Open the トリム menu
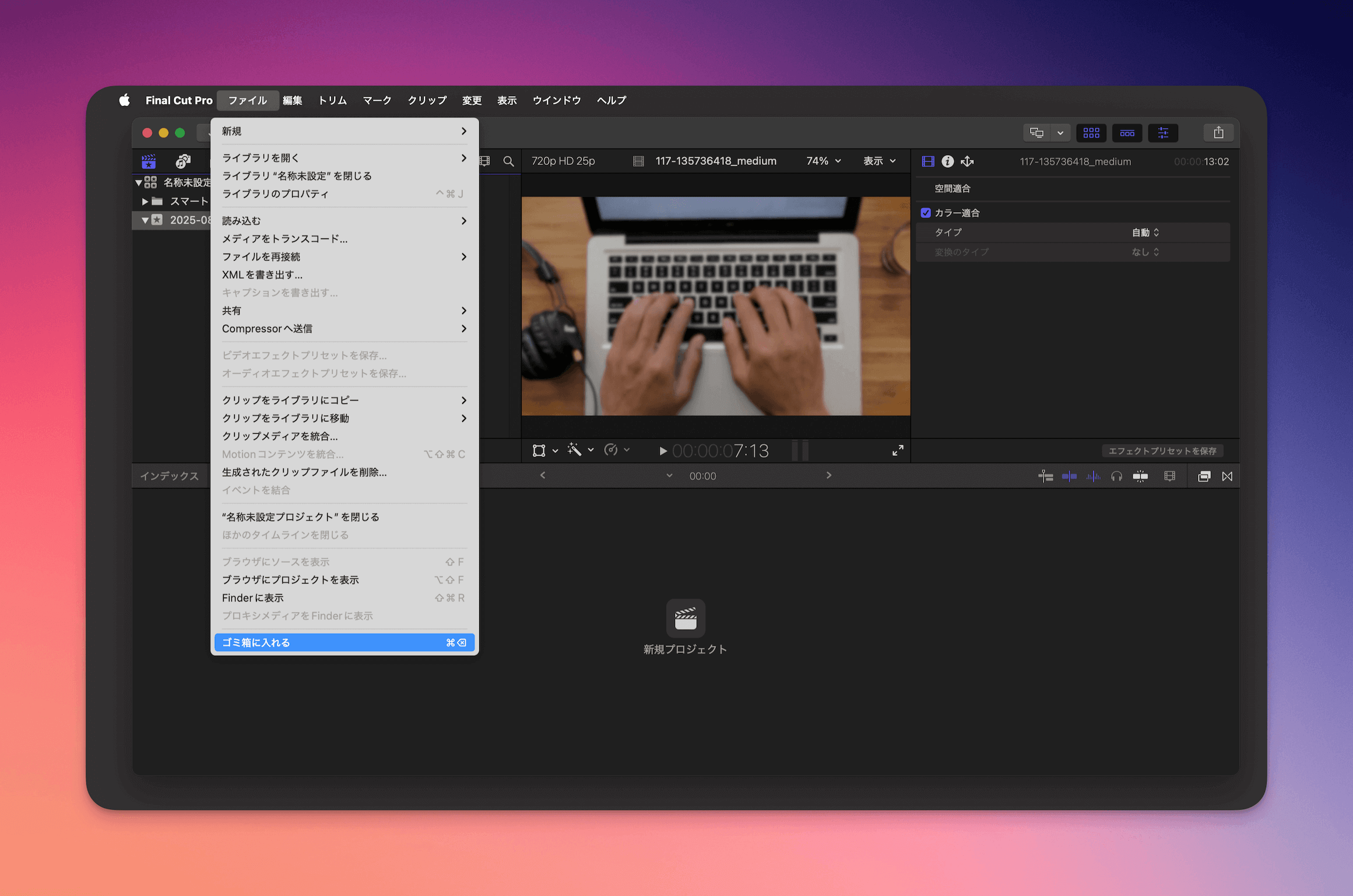The image size is (1353, 896). [332, 100]
